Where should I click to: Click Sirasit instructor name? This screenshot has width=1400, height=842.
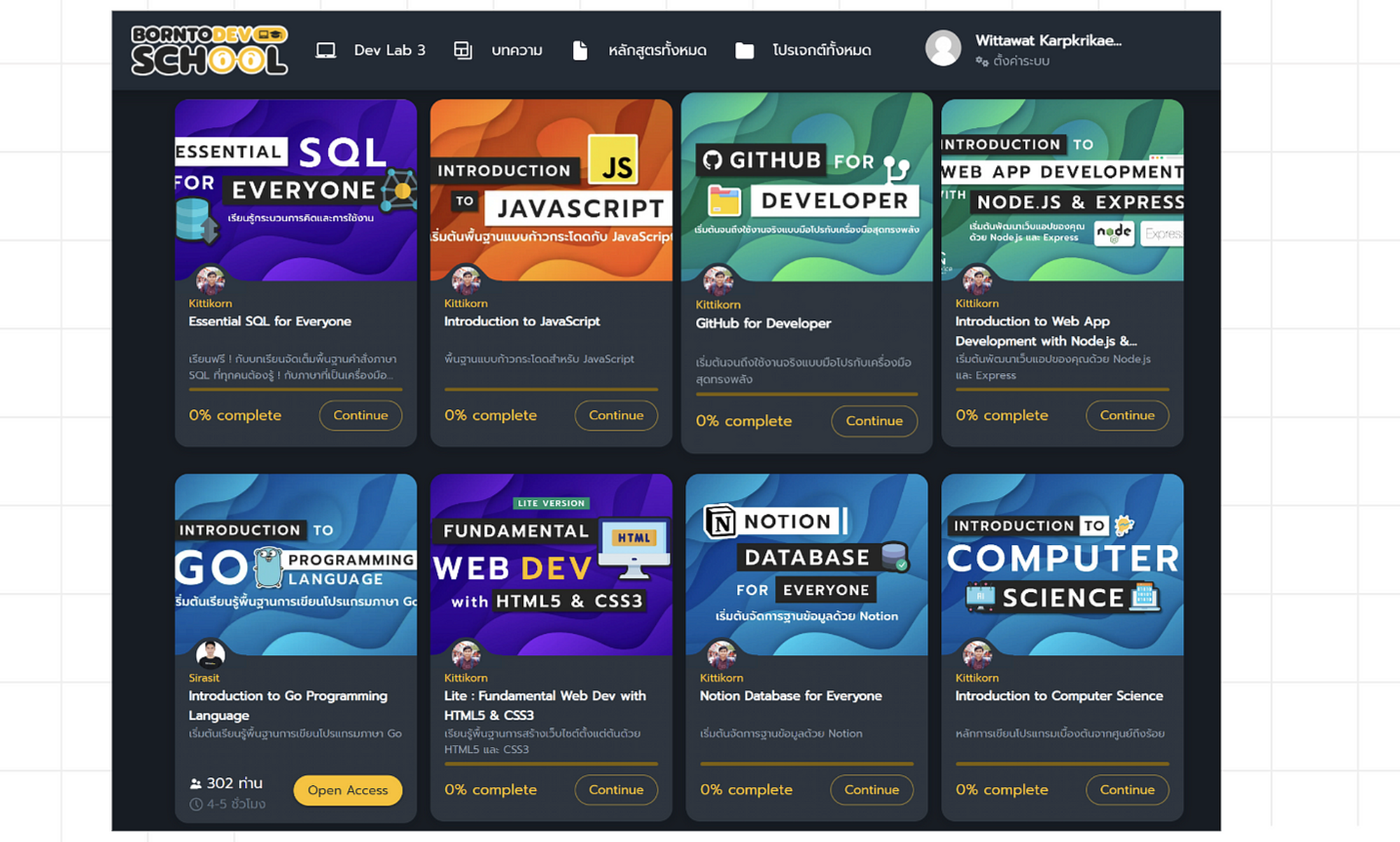[204, 678]
